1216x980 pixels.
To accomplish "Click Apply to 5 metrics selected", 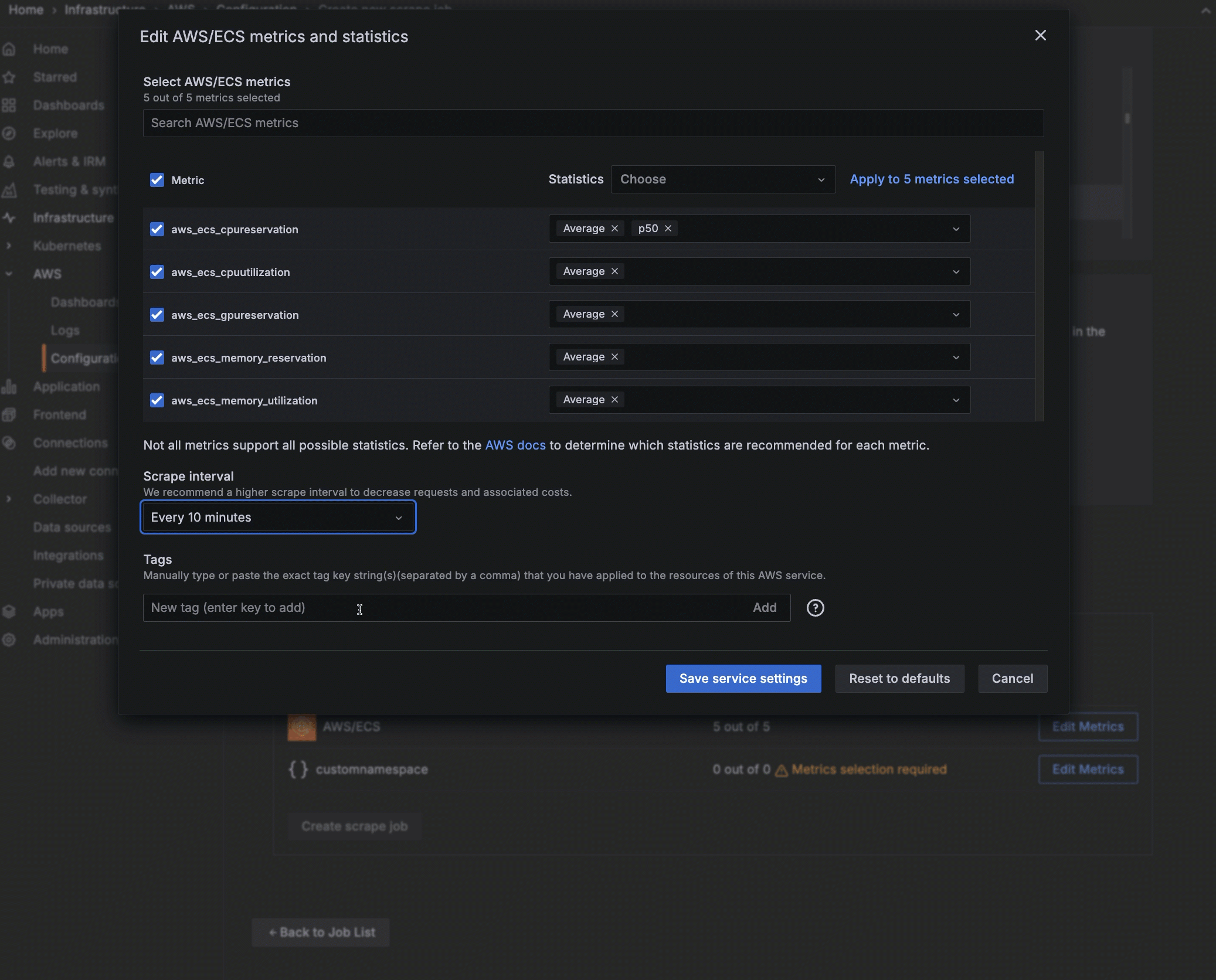I will click(x=932, y=179).
